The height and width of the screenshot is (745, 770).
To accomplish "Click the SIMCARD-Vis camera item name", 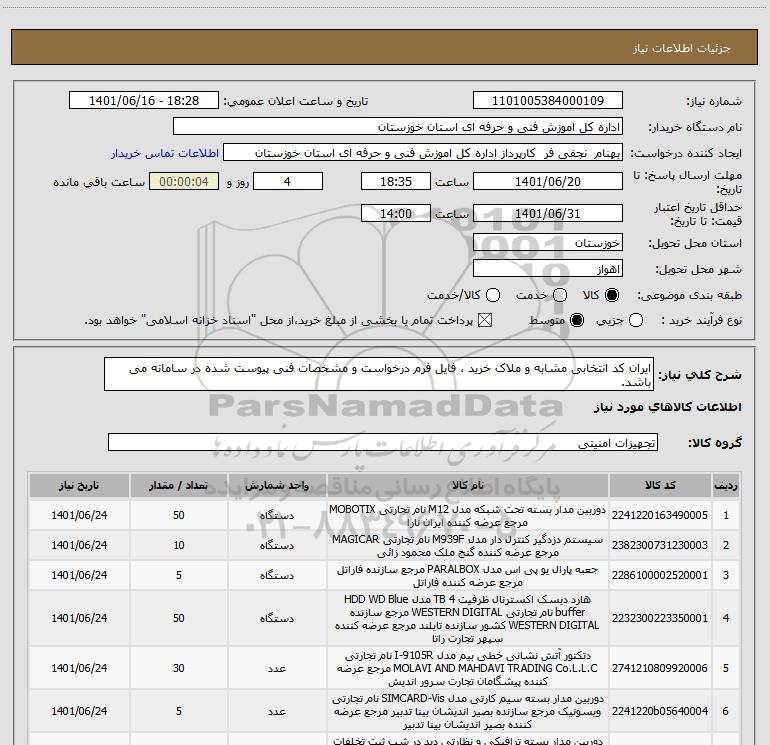I will [468, 711].
